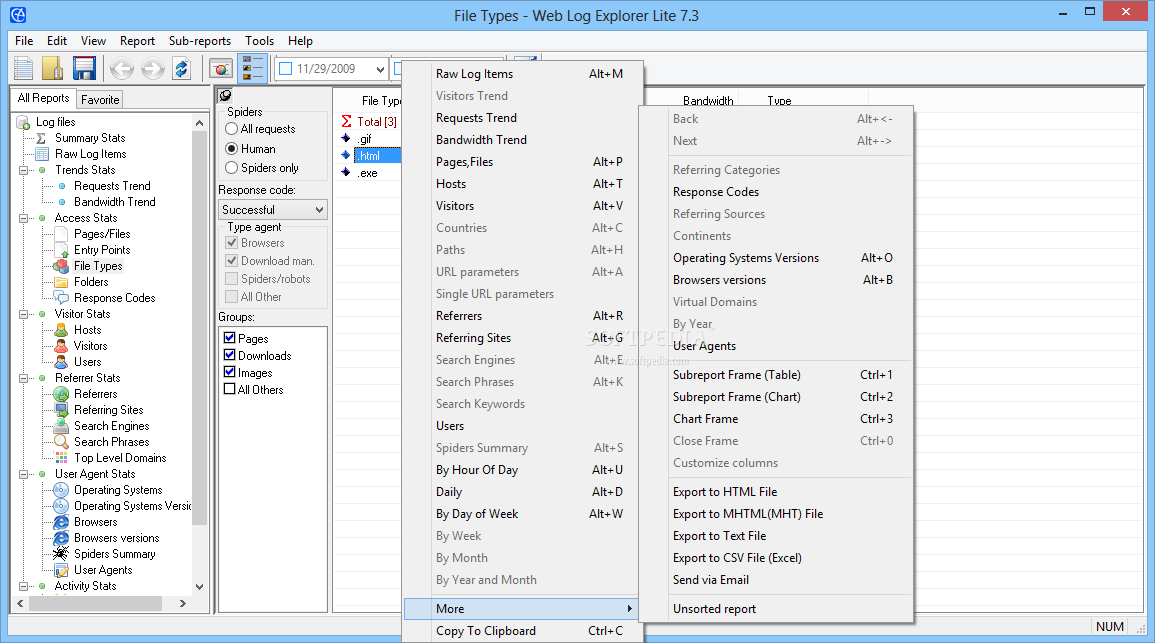This screenshot has width=1155, height=643.
Task: Click the Referrers globe icon
Action: [61, 394]
